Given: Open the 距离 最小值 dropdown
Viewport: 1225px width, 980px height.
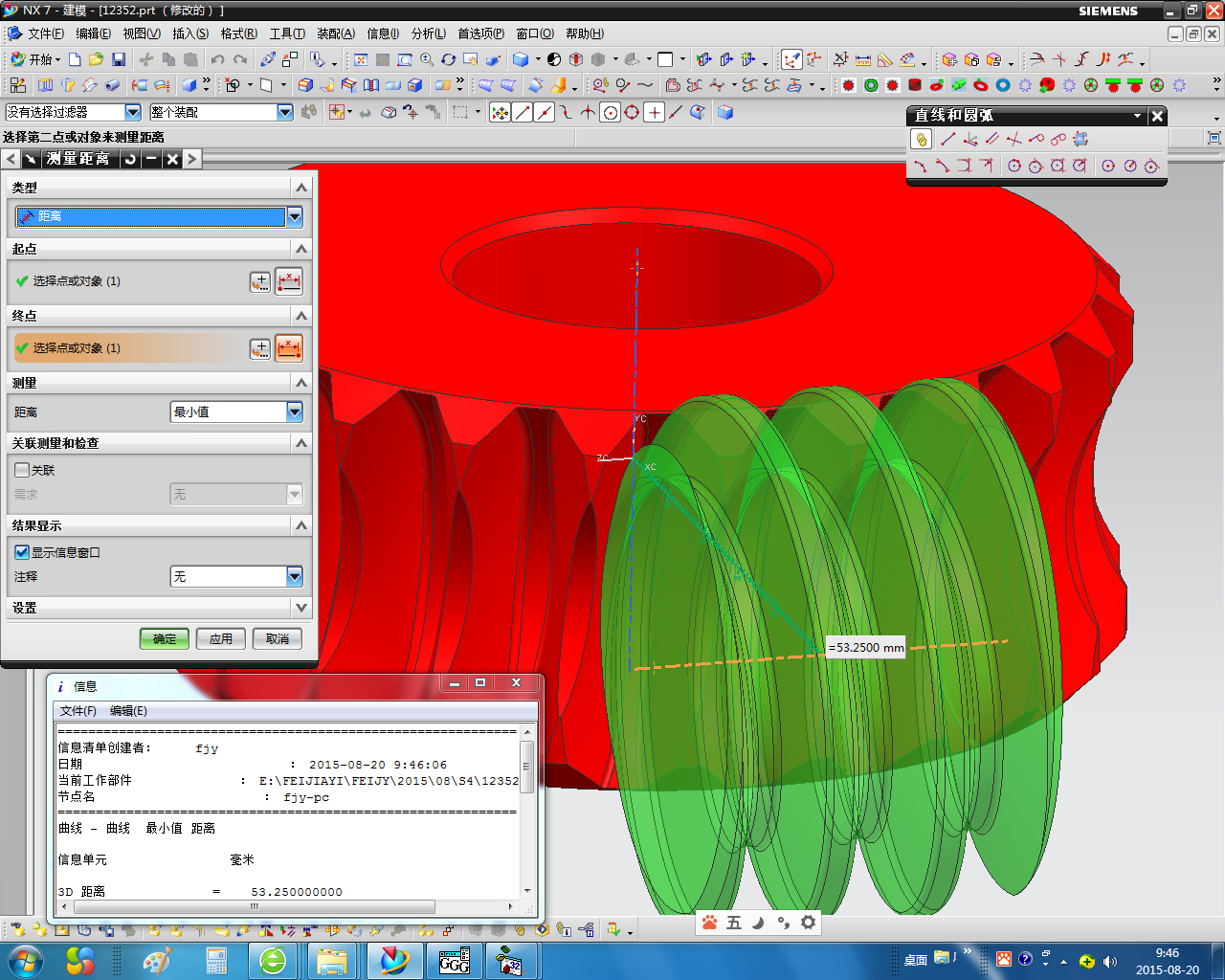Looking at the screenshot, I should tap(295, 412).
